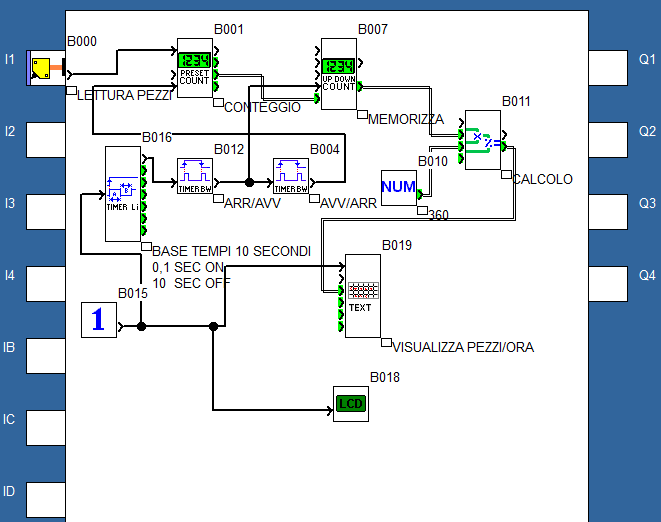The width and height of the screenshot is (661, 522).
Task: Select the TIMER BW block B004
Action: tap(291, 175)
